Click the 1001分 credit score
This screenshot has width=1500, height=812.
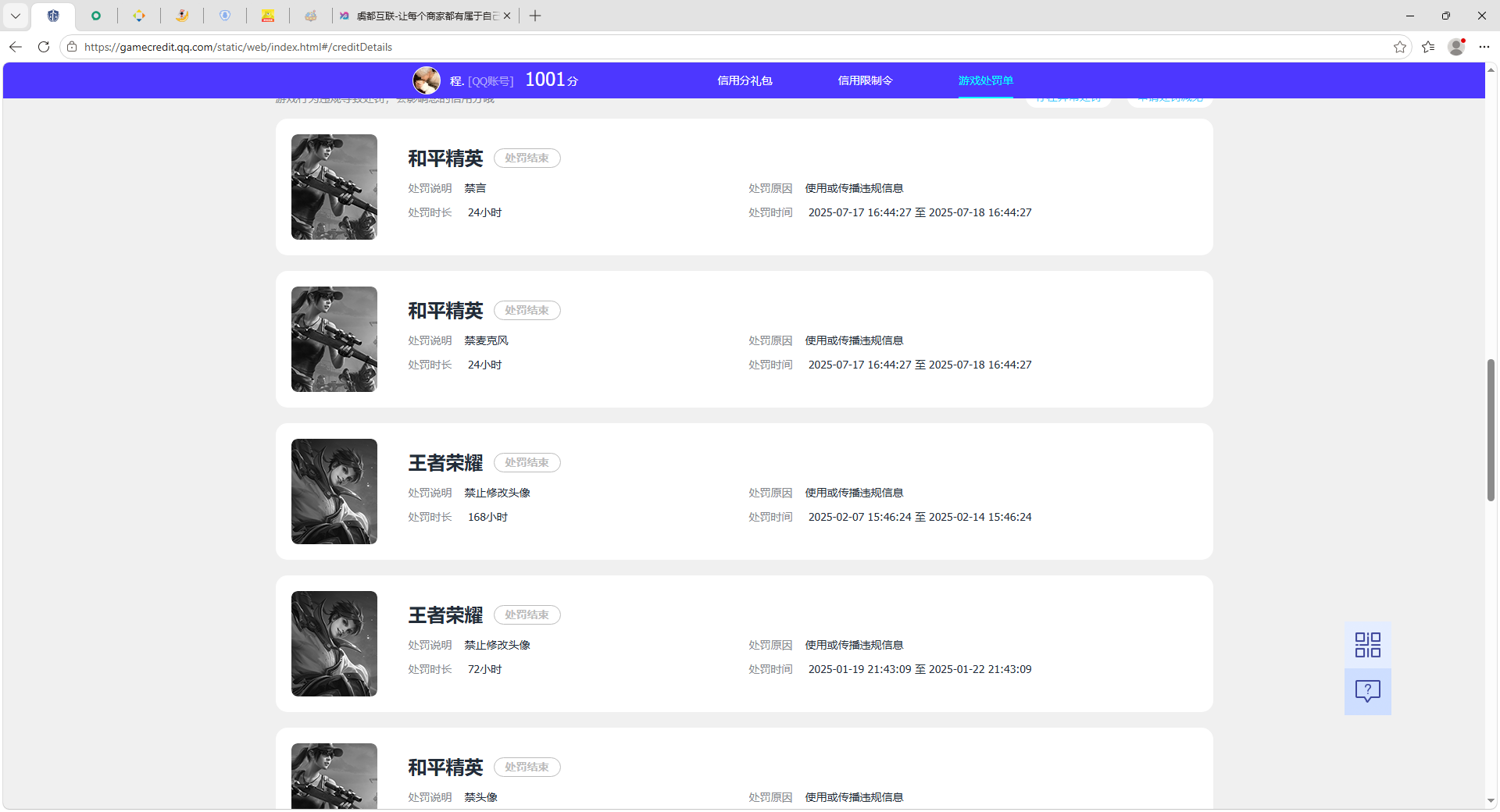click(552, 80)
